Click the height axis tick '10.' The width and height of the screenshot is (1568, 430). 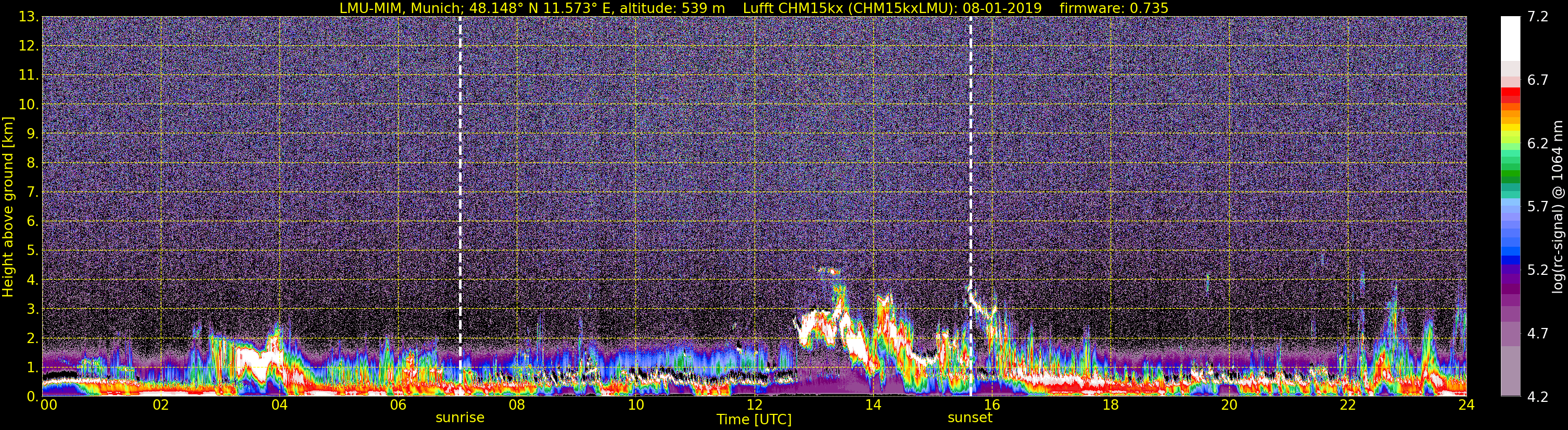(29, 105)
